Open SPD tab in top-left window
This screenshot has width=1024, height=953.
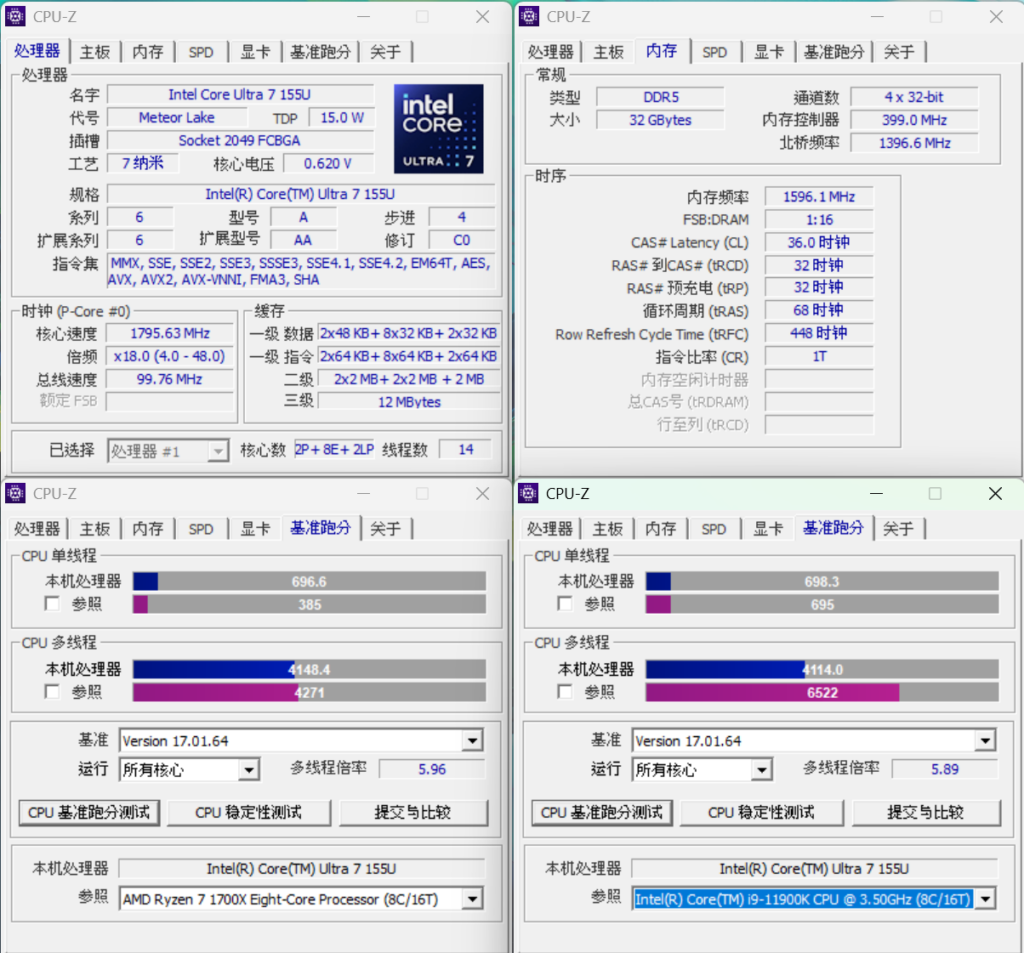point(200,52)
